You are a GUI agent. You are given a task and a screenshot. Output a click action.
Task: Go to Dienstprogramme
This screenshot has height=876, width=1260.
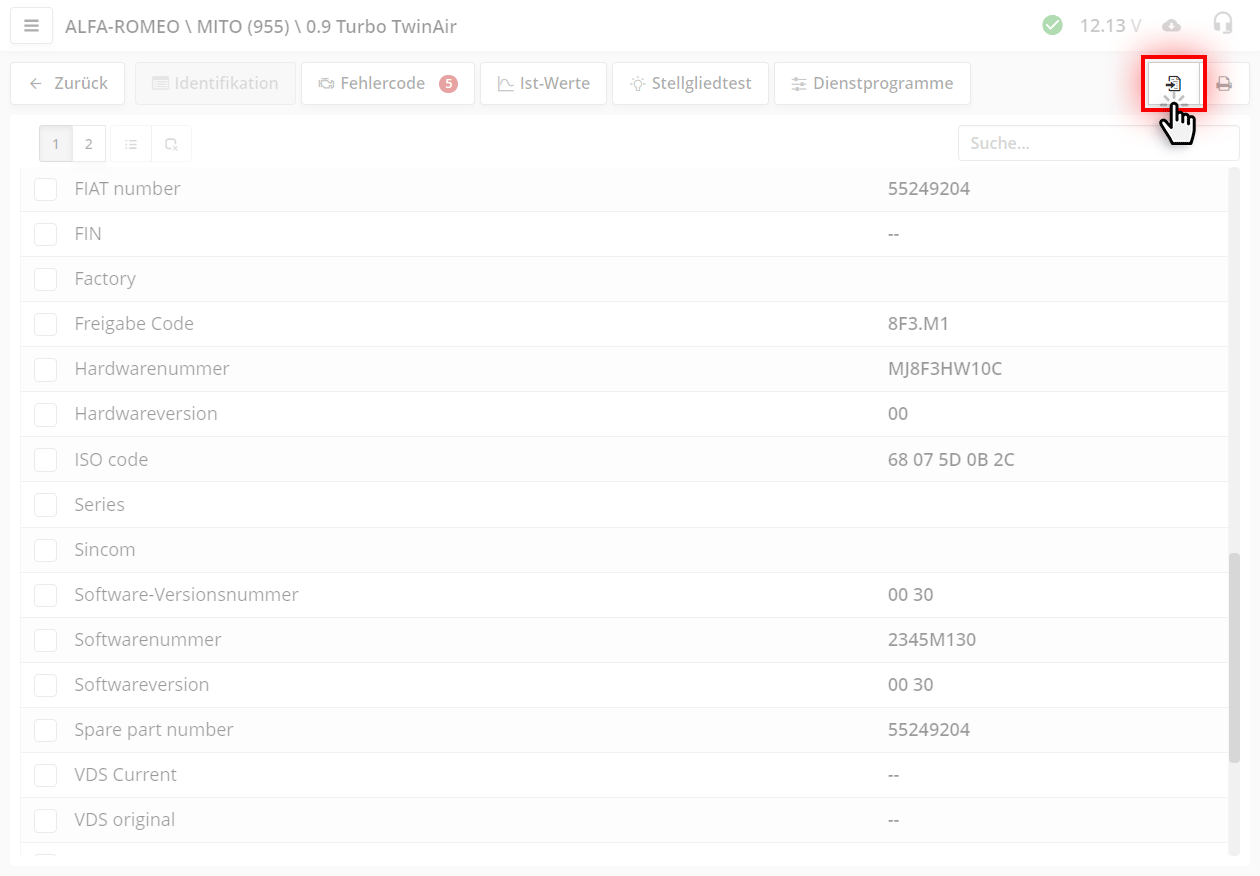pos(871,84)
